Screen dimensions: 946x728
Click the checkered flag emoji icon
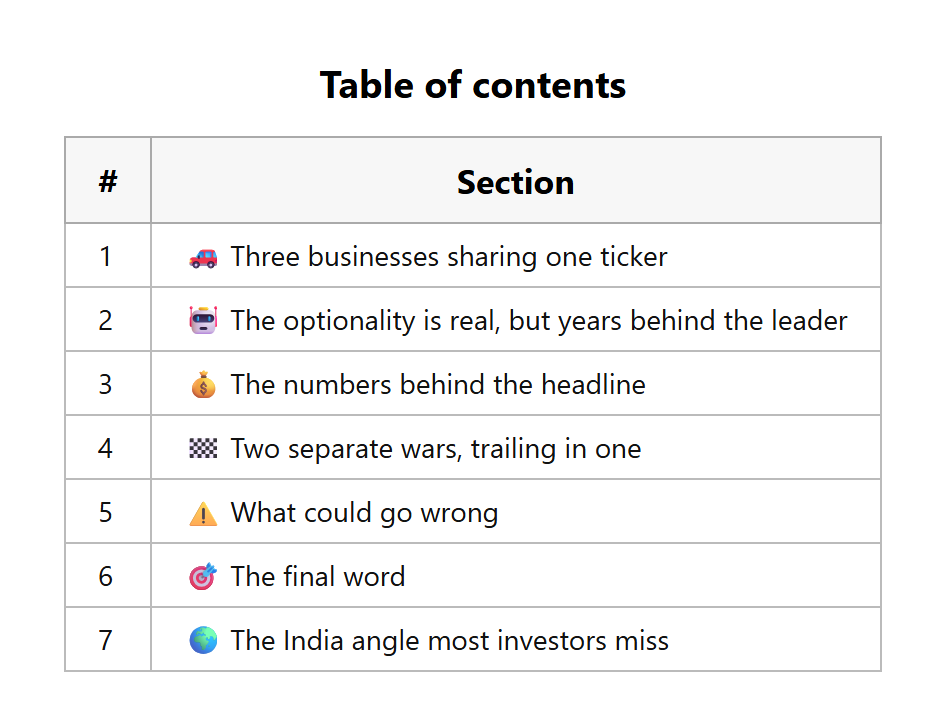click(203, 448)
